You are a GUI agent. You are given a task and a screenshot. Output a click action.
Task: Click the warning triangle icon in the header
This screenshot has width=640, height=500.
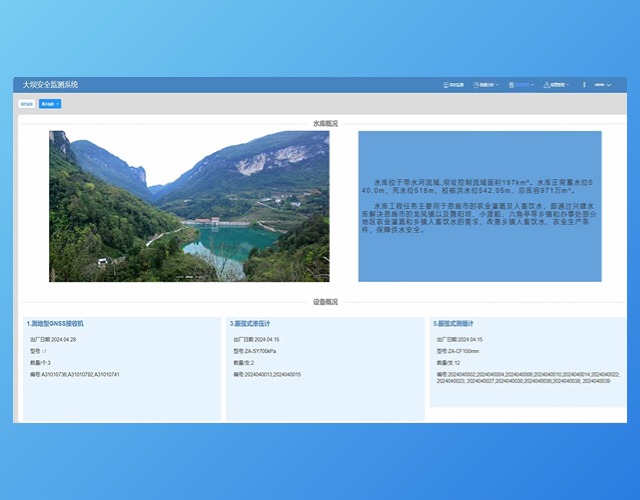click(547, 85)
